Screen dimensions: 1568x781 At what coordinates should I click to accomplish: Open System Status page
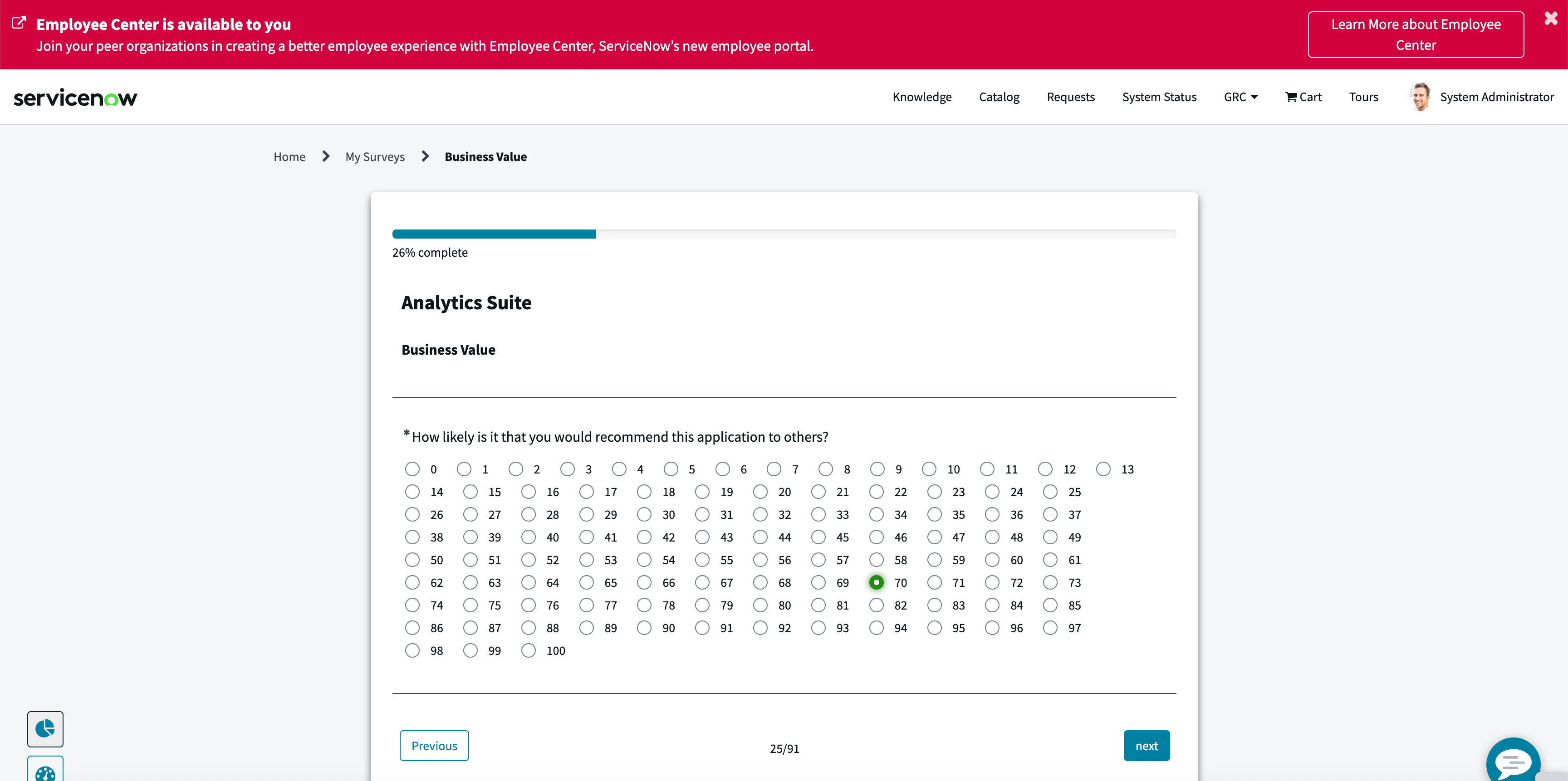[x=1159, y=97]
